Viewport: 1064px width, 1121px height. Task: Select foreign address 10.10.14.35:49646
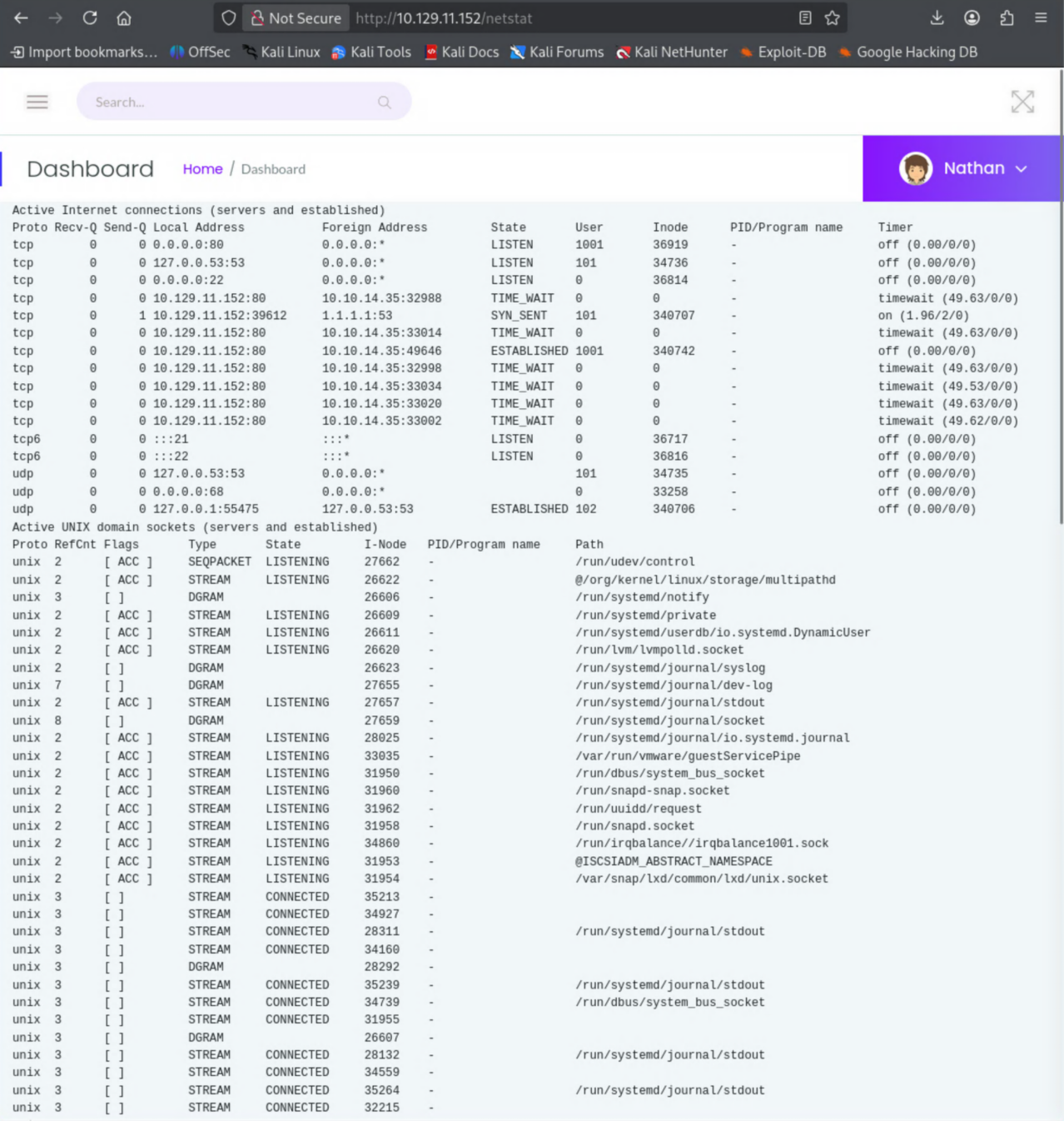point(382,351)
